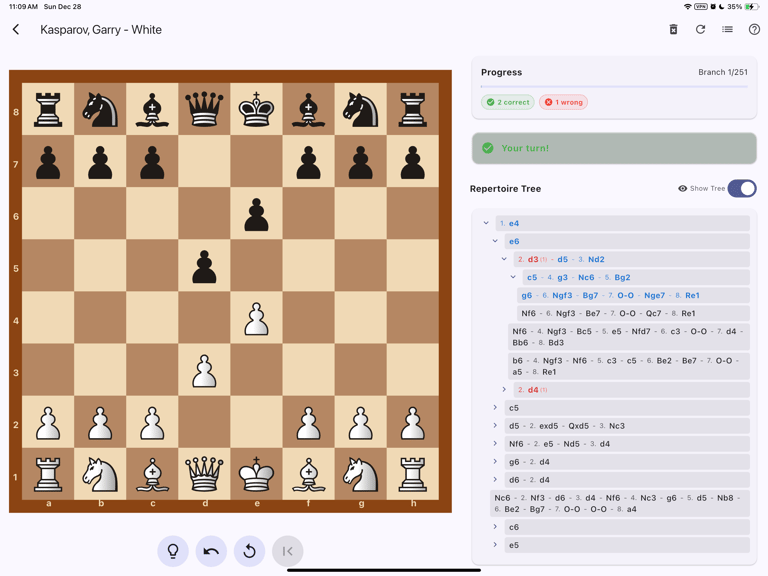Expand the d6 2. d4 line chevron
Viewport: 768px width, 576px height.
pyautogui.click(x=495, y=480)
